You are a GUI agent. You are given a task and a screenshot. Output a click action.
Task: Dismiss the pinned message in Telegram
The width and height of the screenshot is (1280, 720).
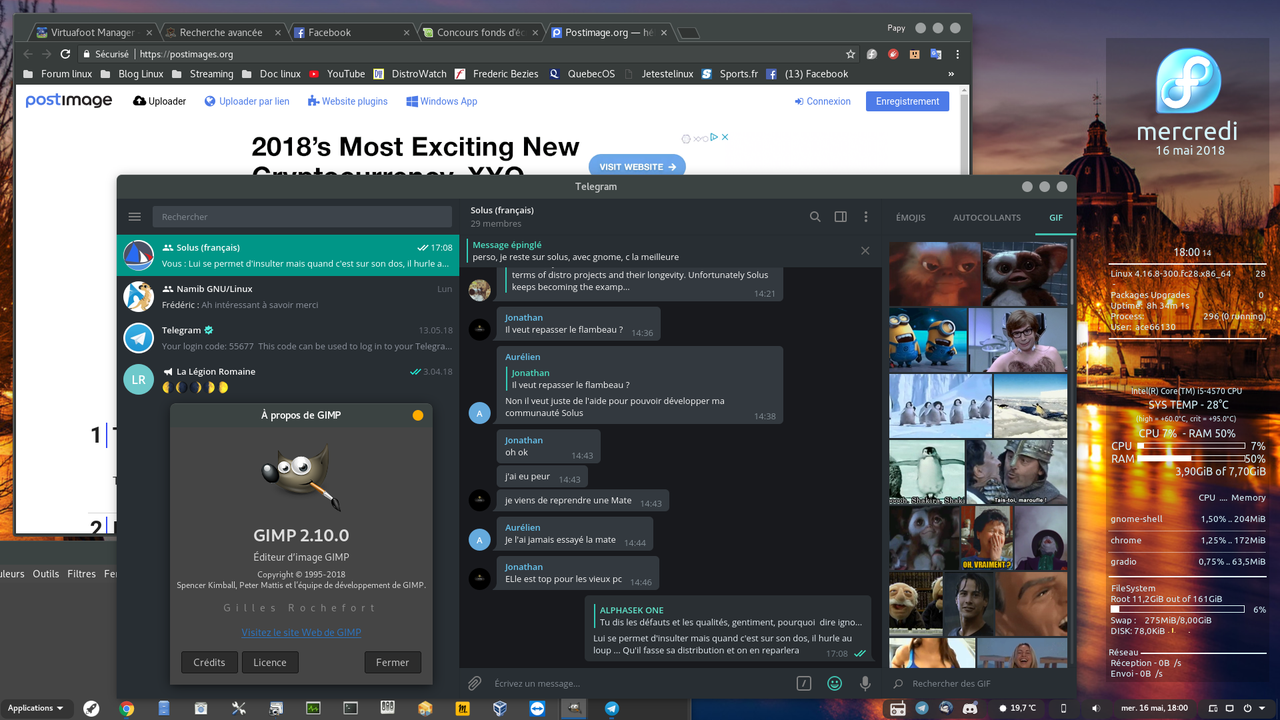point(865,251)
